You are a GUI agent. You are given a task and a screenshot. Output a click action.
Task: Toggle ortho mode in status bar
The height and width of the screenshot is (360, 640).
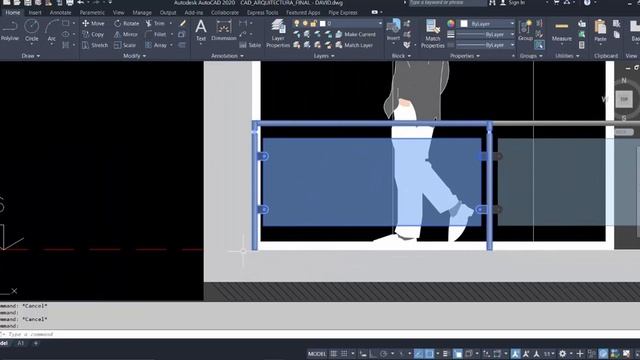(x=373, y=354)
